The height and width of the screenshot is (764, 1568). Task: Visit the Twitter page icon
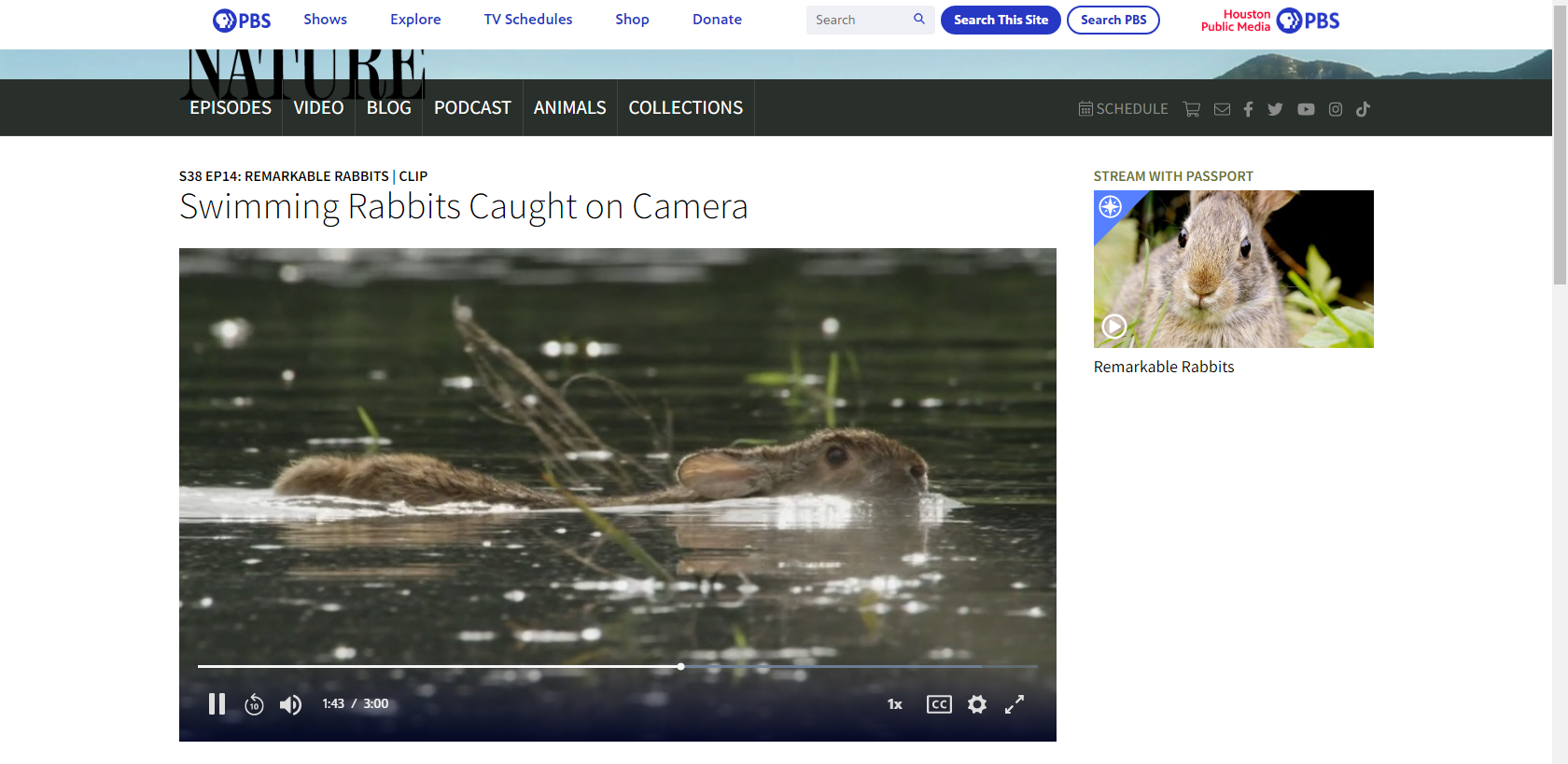pos(1275,109)
